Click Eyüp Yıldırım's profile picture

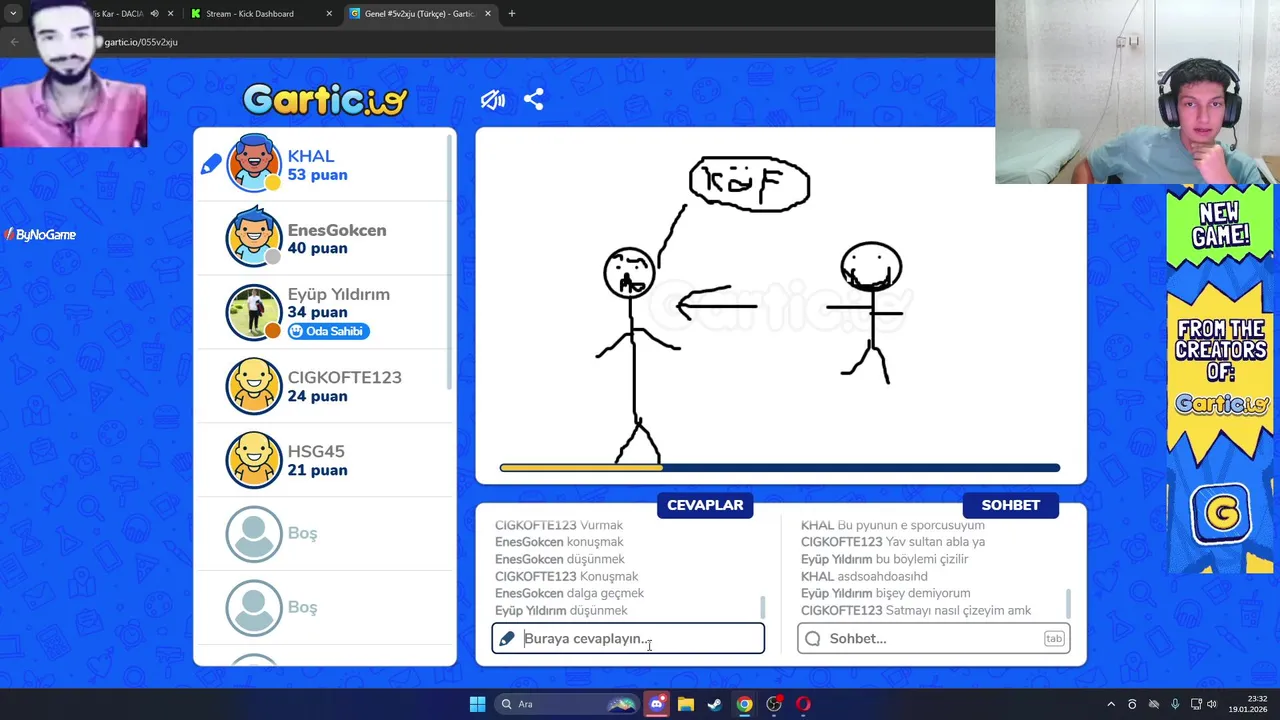click(x=254, y=312)
